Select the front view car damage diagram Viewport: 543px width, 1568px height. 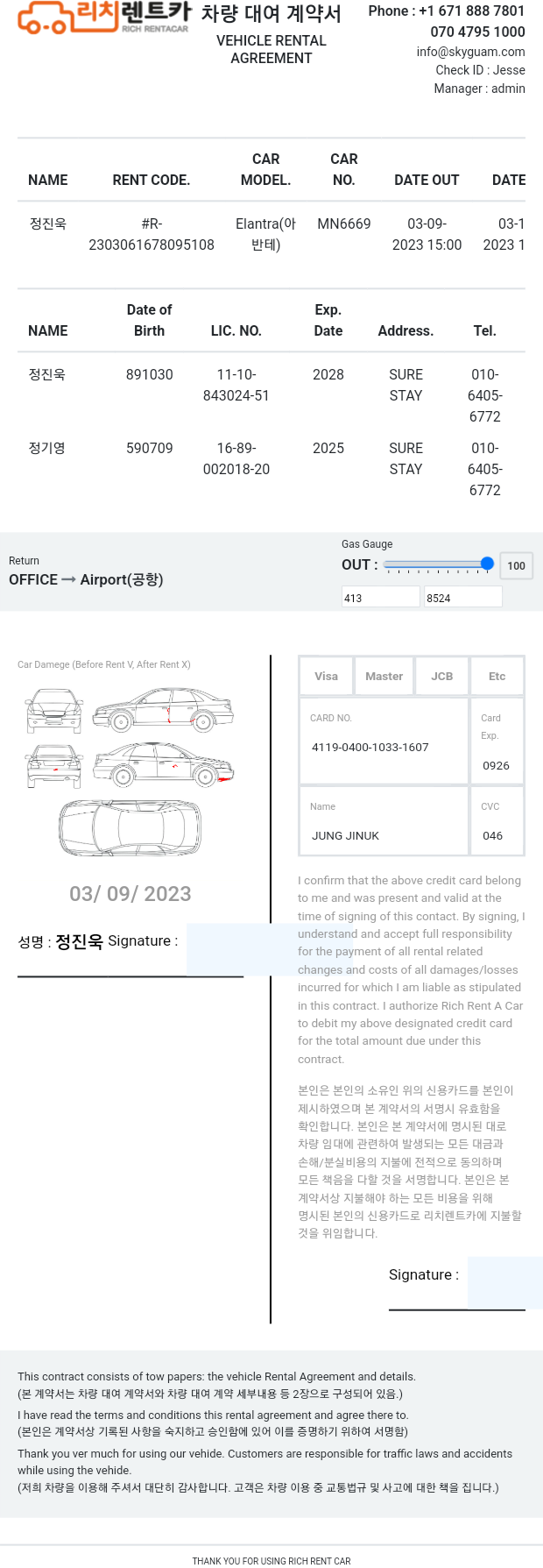click(54, 711)
